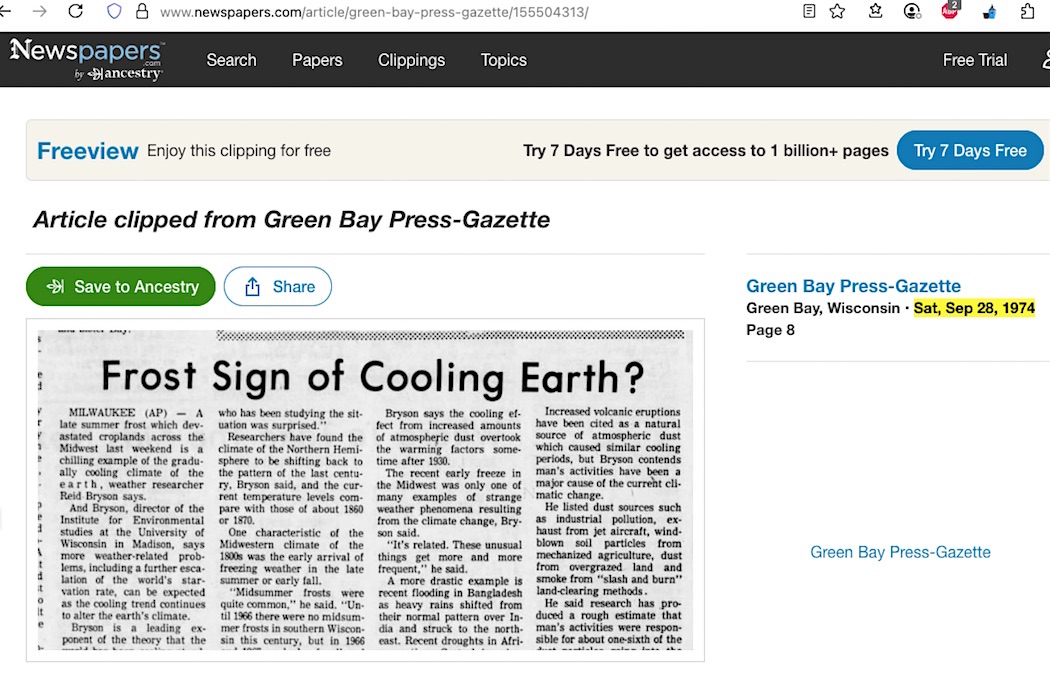
Task: Open the Papers navigation item
Action: tap(317, 60)
